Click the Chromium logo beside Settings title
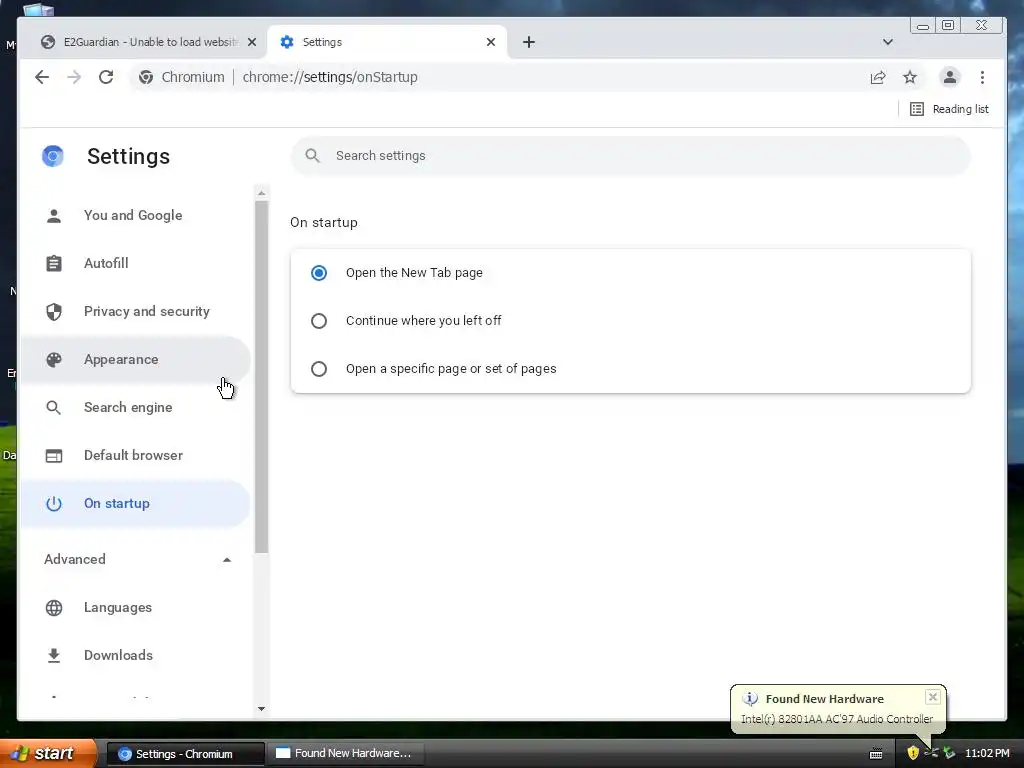1024x768 pixels. pyautogui.click(x=53, y=156)
